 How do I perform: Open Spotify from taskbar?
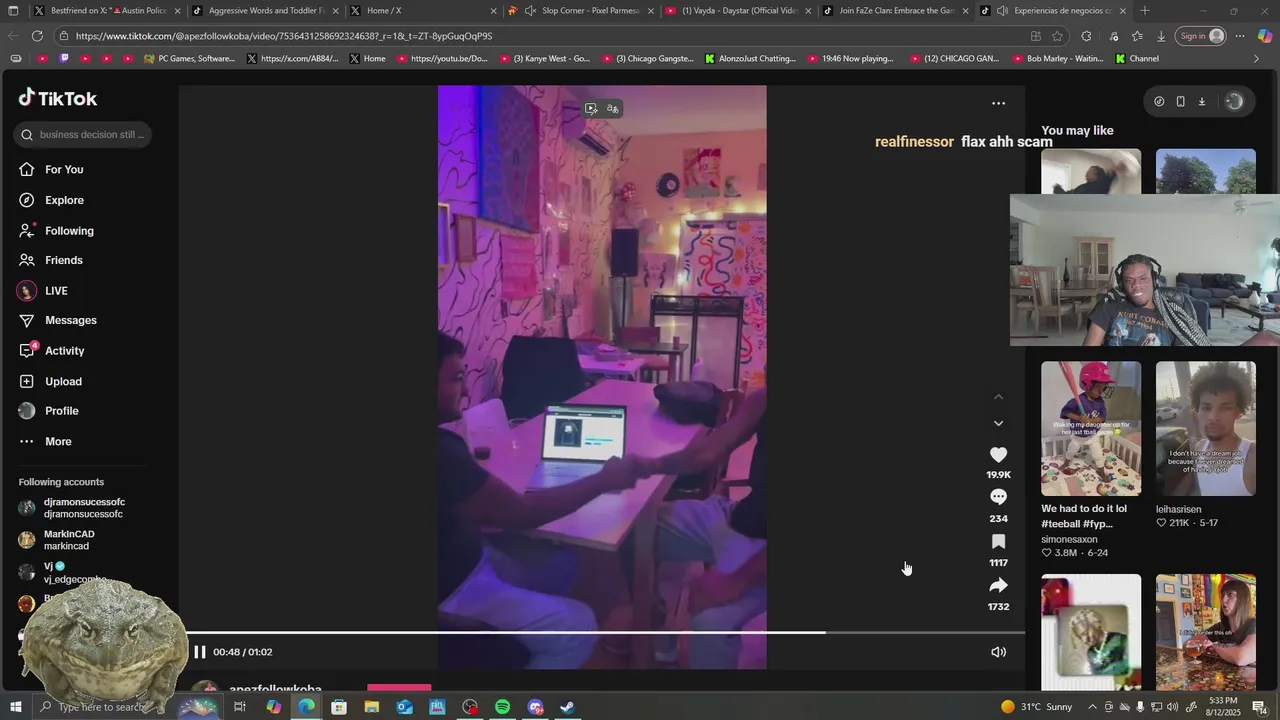pos(503,707)
